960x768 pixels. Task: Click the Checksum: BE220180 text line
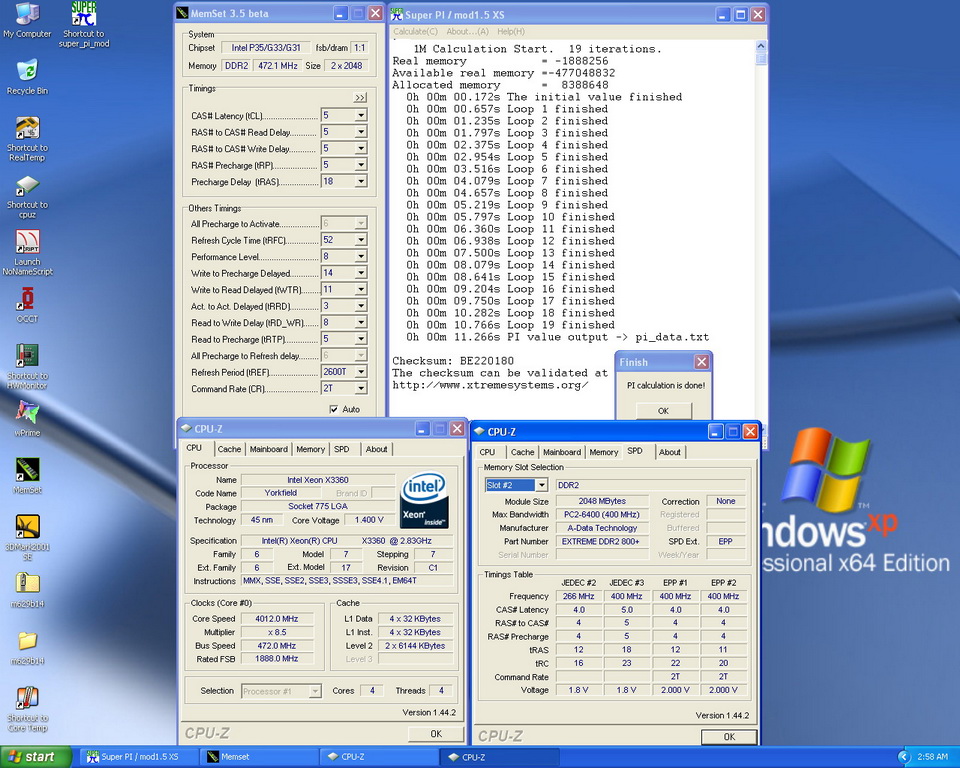click(453, 361)
